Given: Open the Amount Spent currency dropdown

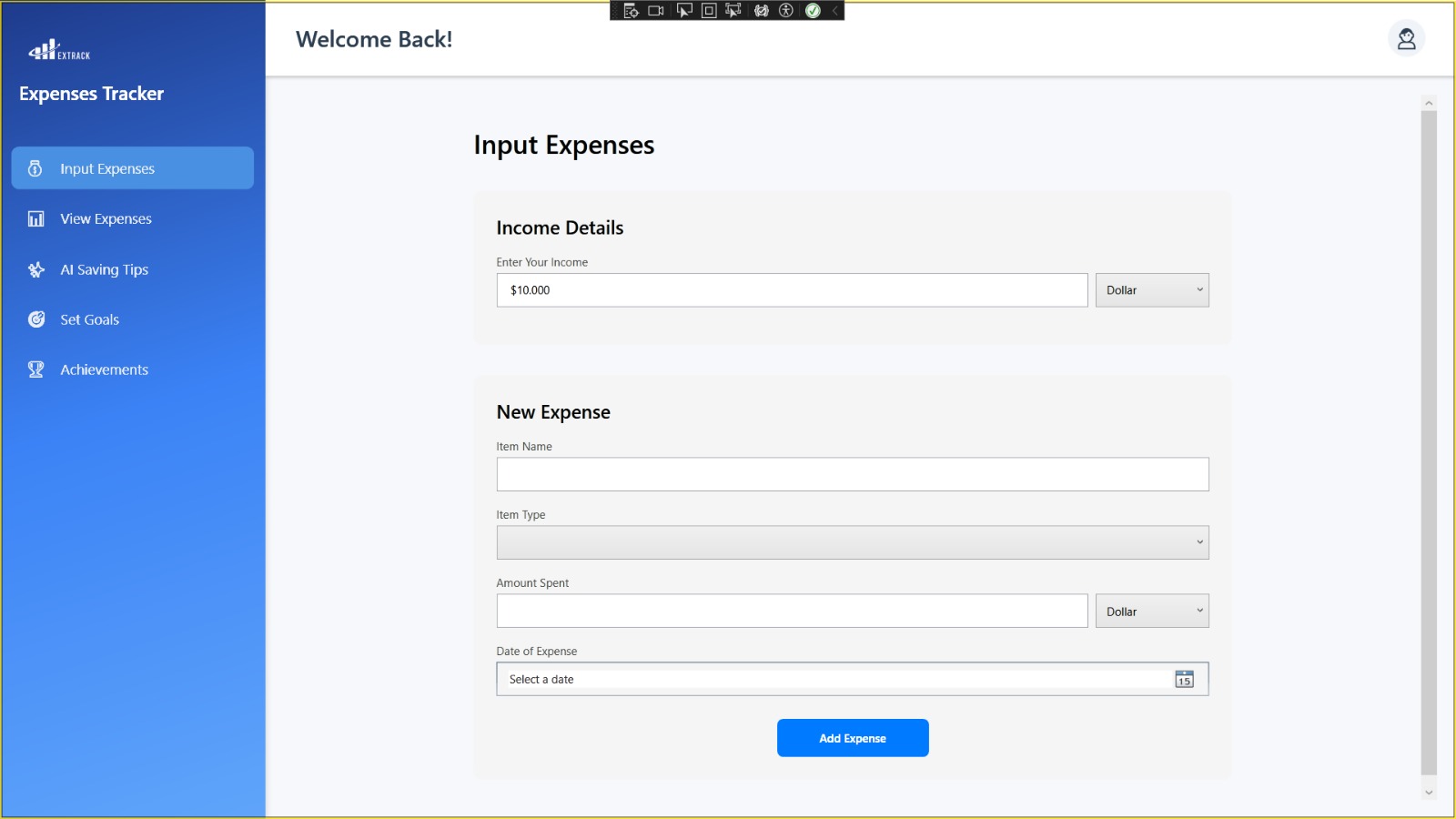Looking at the screenshot, I should (1151, 612).
